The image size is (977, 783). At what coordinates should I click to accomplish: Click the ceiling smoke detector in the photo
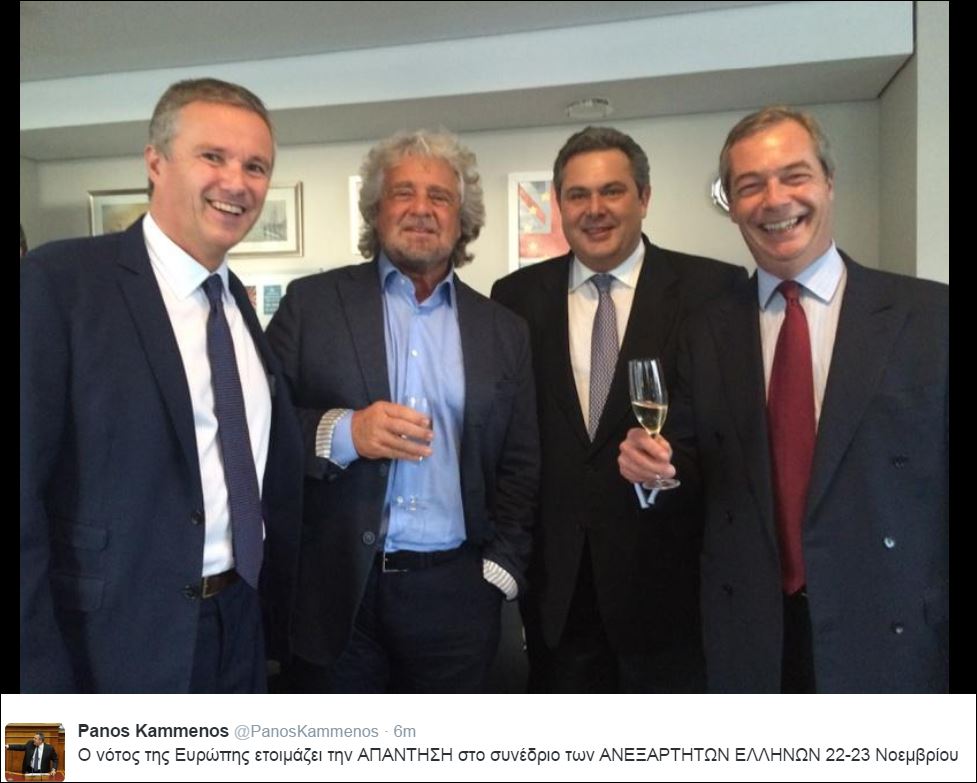588,108
